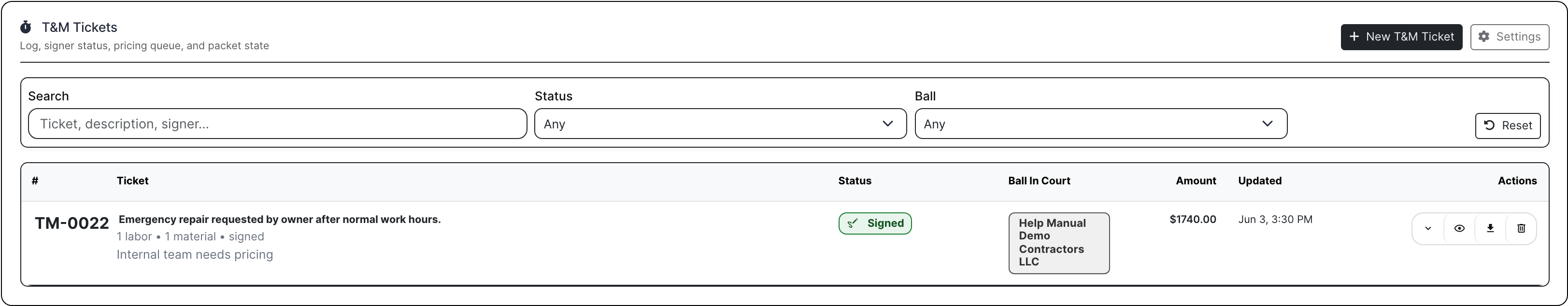Screen dimensions: 1568x306
Task: Expand the TM-0022 row actions chevron
Action: [1428, 229]
